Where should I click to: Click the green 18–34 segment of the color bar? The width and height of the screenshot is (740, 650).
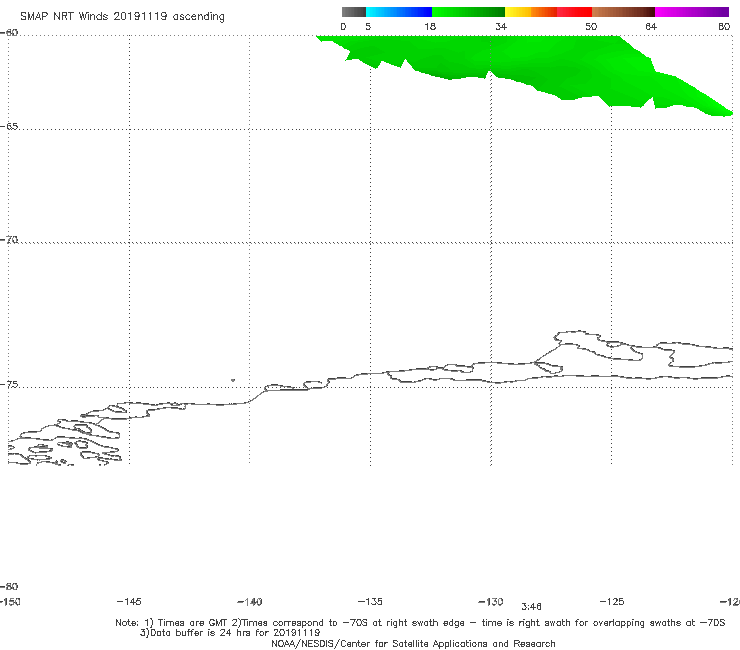tap(468, 12)
